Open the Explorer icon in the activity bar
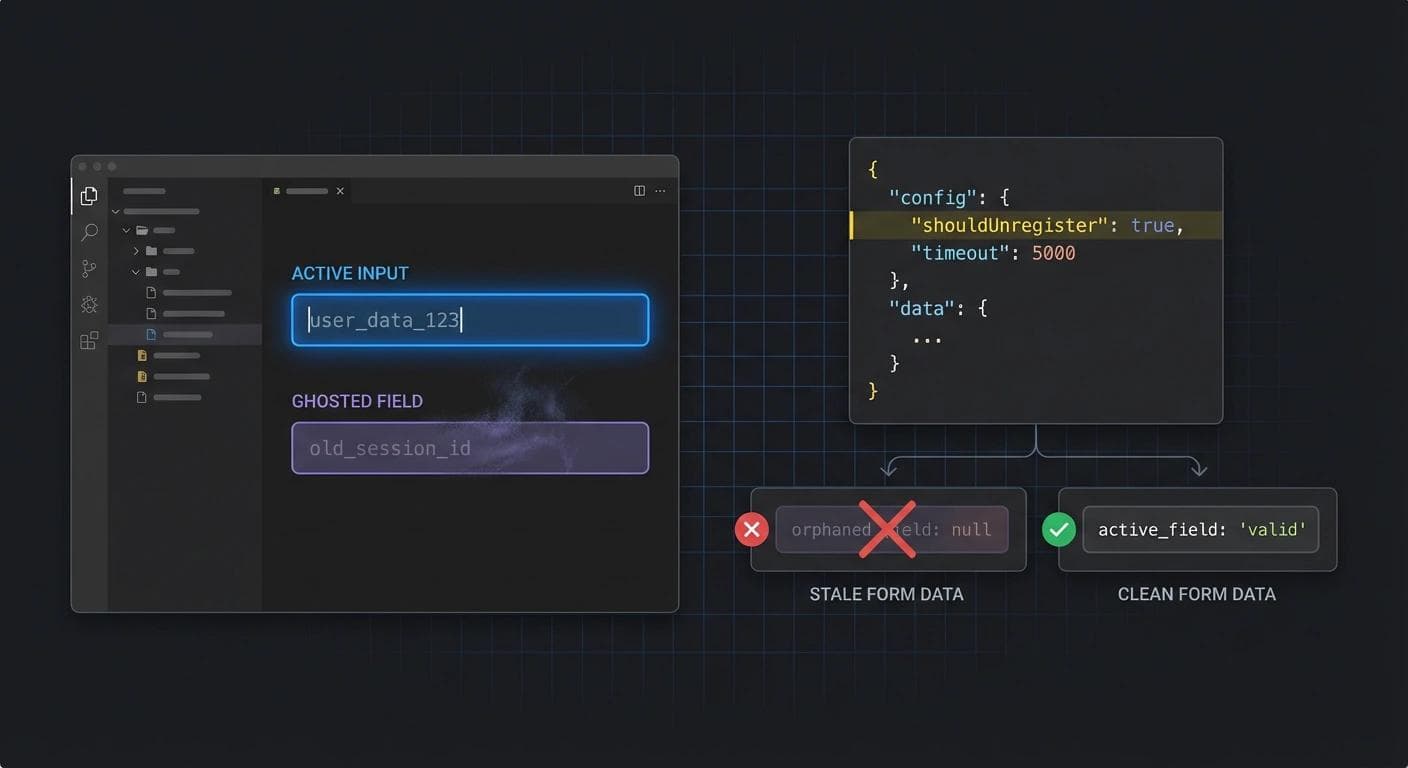Viewport: 1408px width, 768px height. pyautogui.click(x=88, y=196)
